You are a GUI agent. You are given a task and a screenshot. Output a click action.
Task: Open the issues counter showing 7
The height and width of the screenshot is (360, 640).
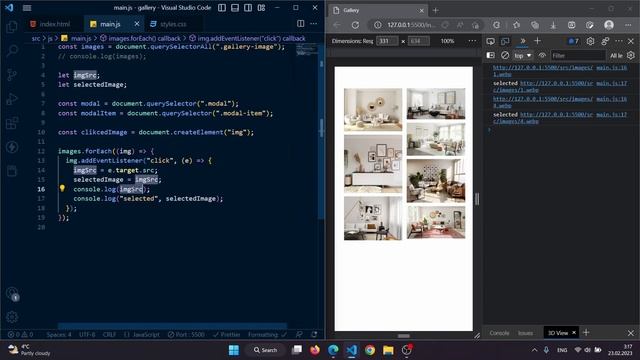(x=573, y=41)
